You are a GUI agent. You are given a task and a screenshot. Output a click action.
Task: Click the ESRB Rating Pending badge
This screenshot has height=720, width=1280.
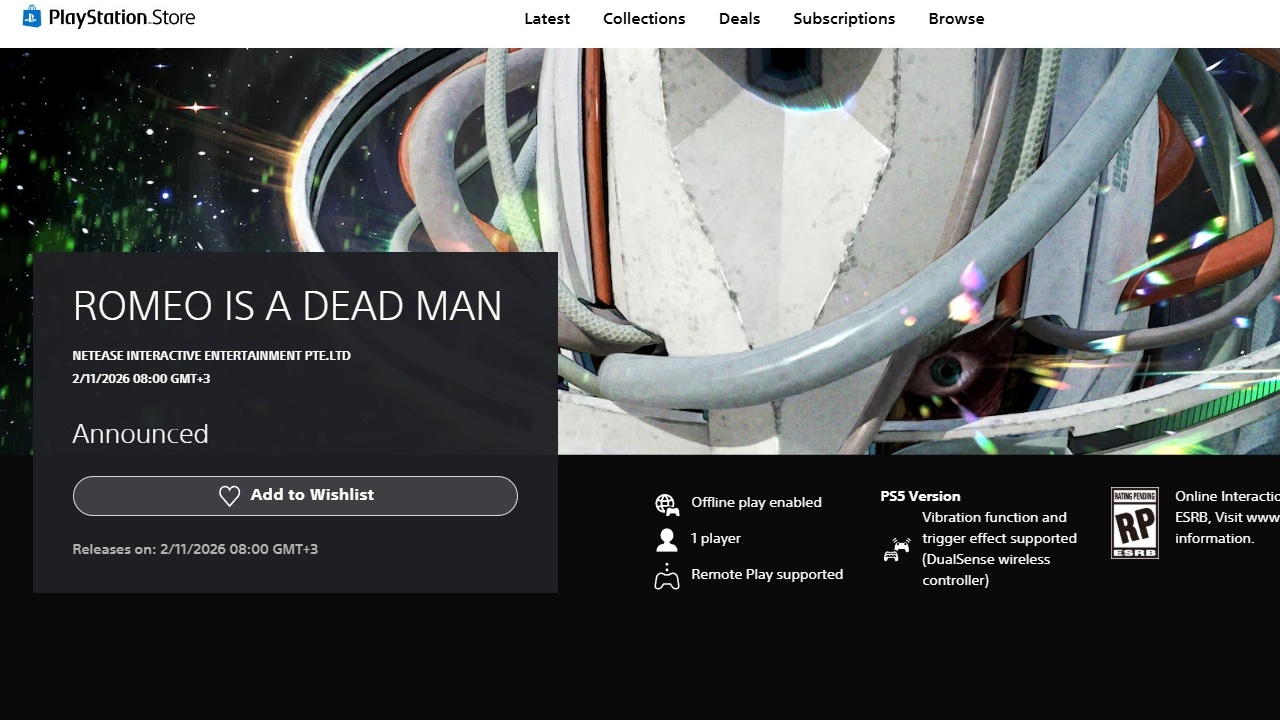[x=1134, y=523]
